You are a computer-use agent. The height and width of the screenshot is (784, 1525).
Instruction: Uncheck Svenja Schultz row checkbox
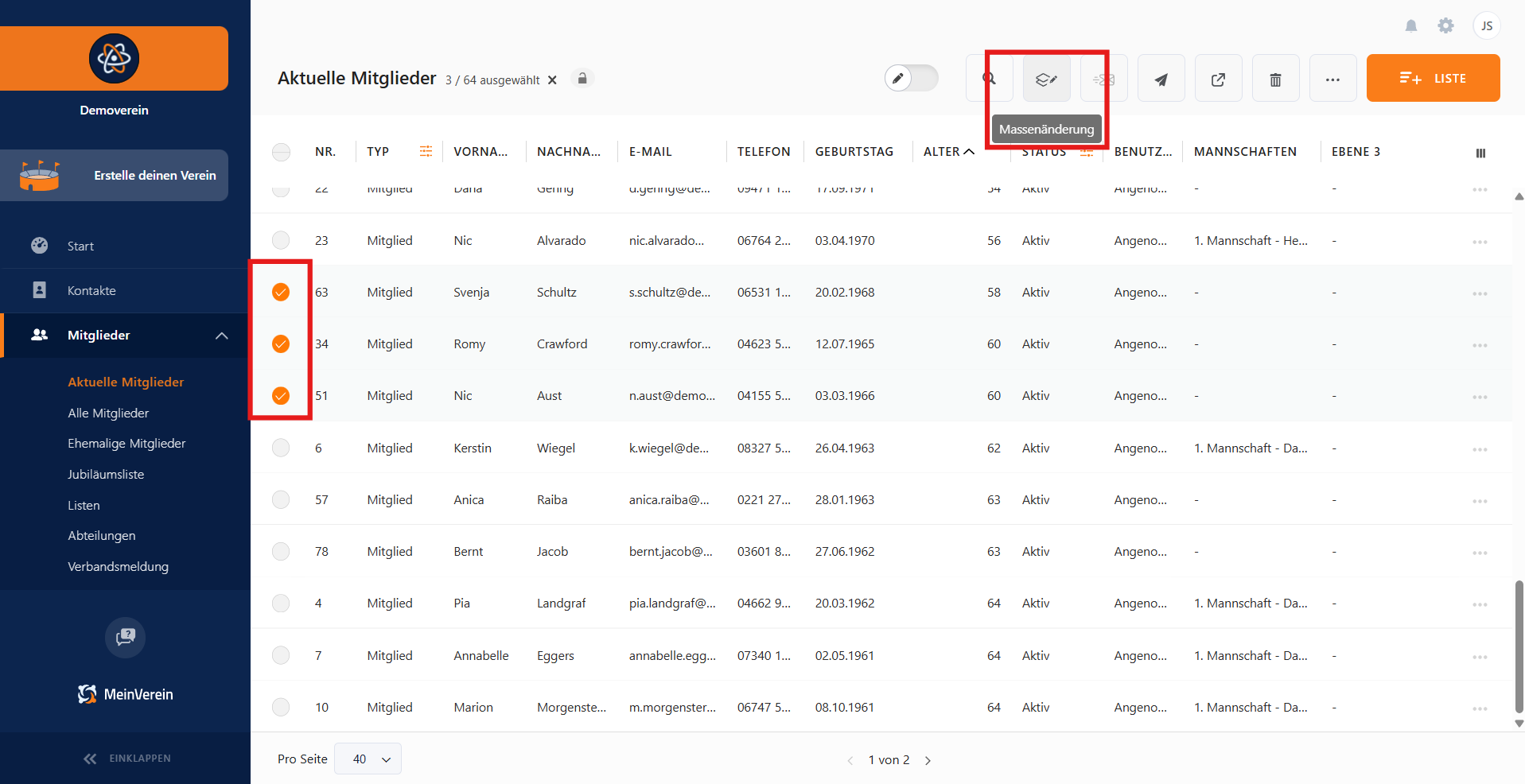coord(281,292)
